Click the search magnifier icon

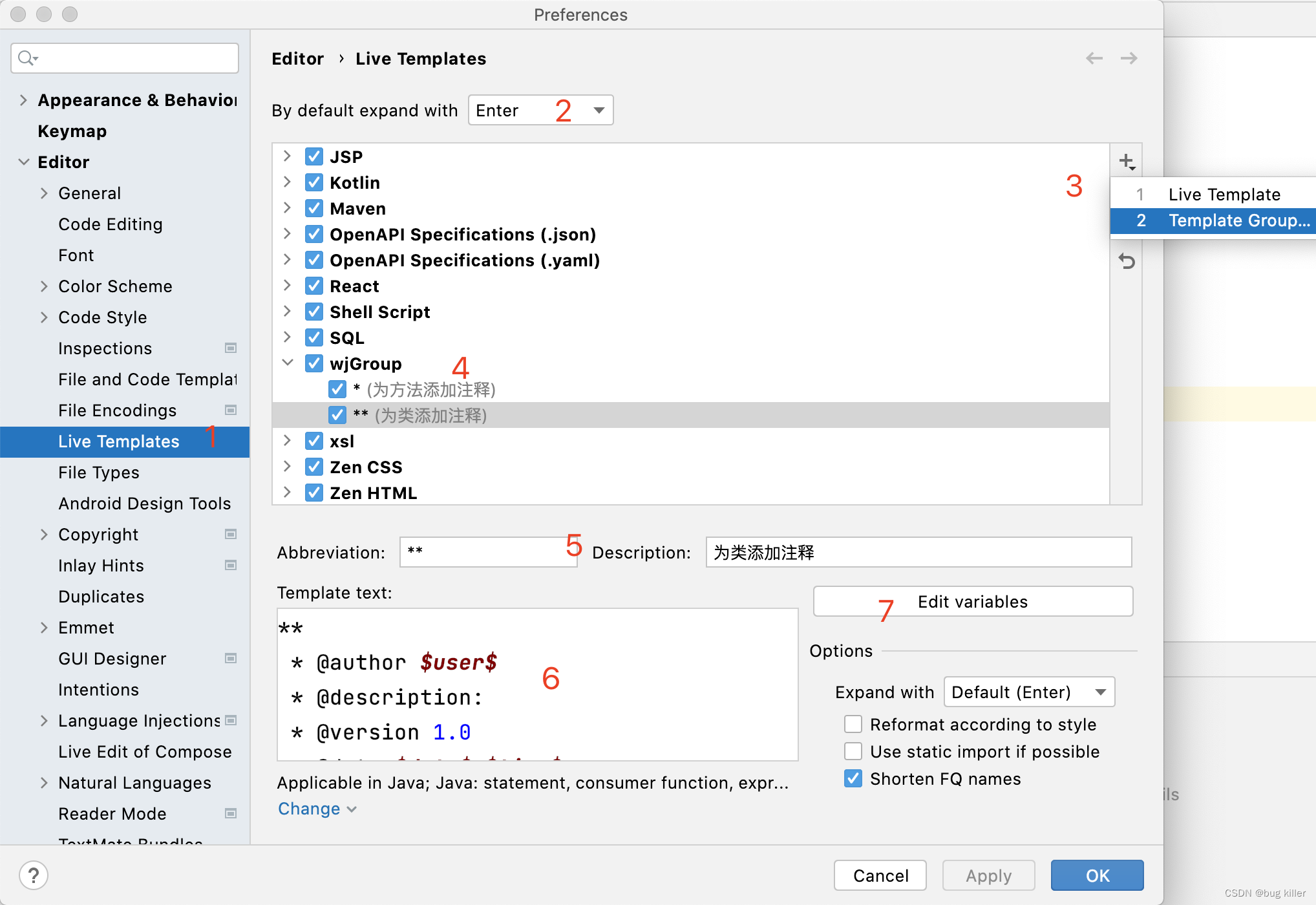click(27, 58)
